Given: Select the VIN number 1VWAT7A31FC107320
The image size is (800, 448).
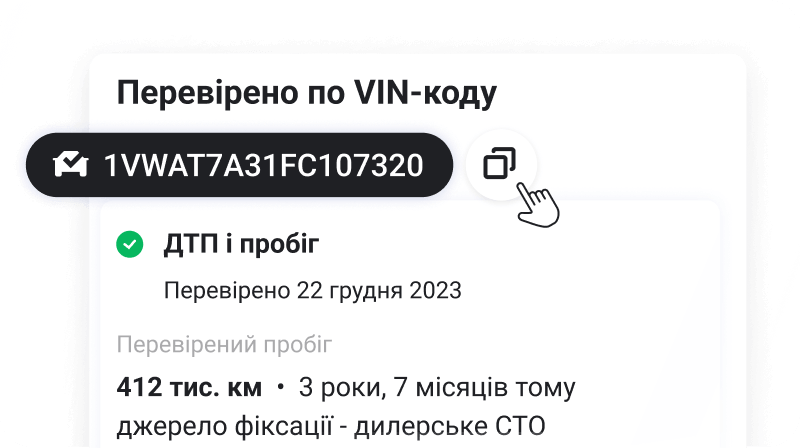Looking at the screenshot, I should pyautogui.click(x=264, y=165).
